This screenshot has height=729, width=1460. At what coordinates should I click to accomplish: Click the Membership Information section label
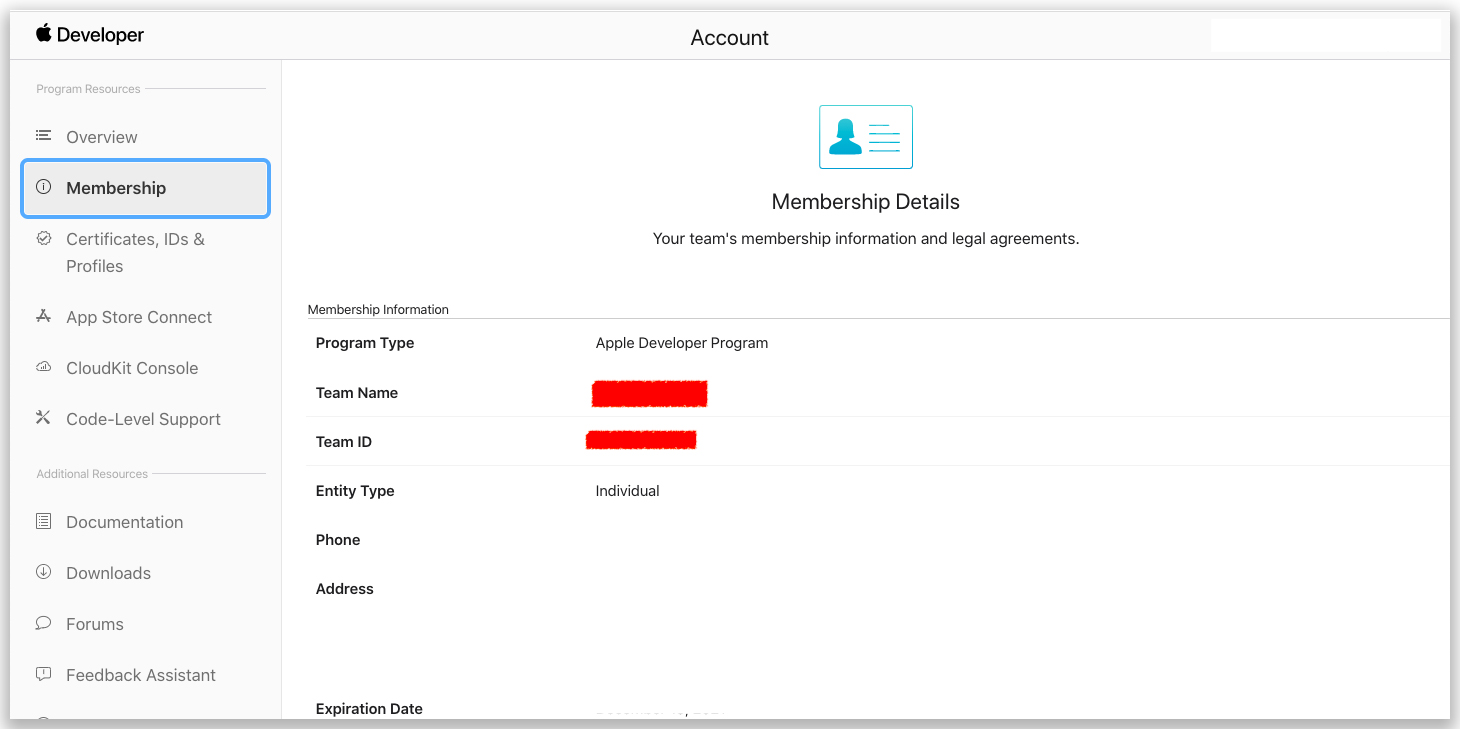pos(378,310)
